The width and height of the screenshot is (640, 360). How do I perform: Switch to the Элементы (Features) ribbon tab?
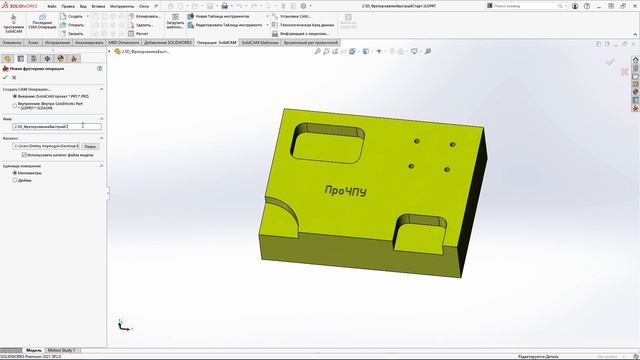(12, 42)
